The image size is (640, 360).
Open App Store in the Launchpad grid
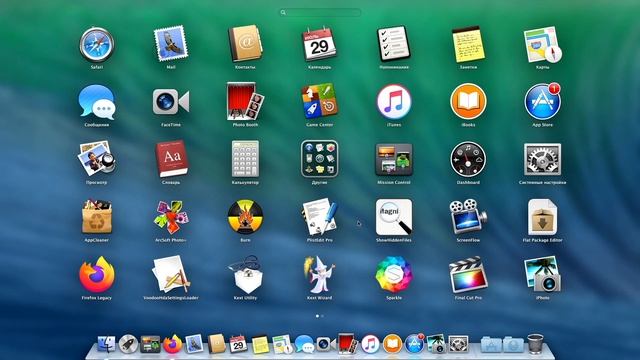542,102
